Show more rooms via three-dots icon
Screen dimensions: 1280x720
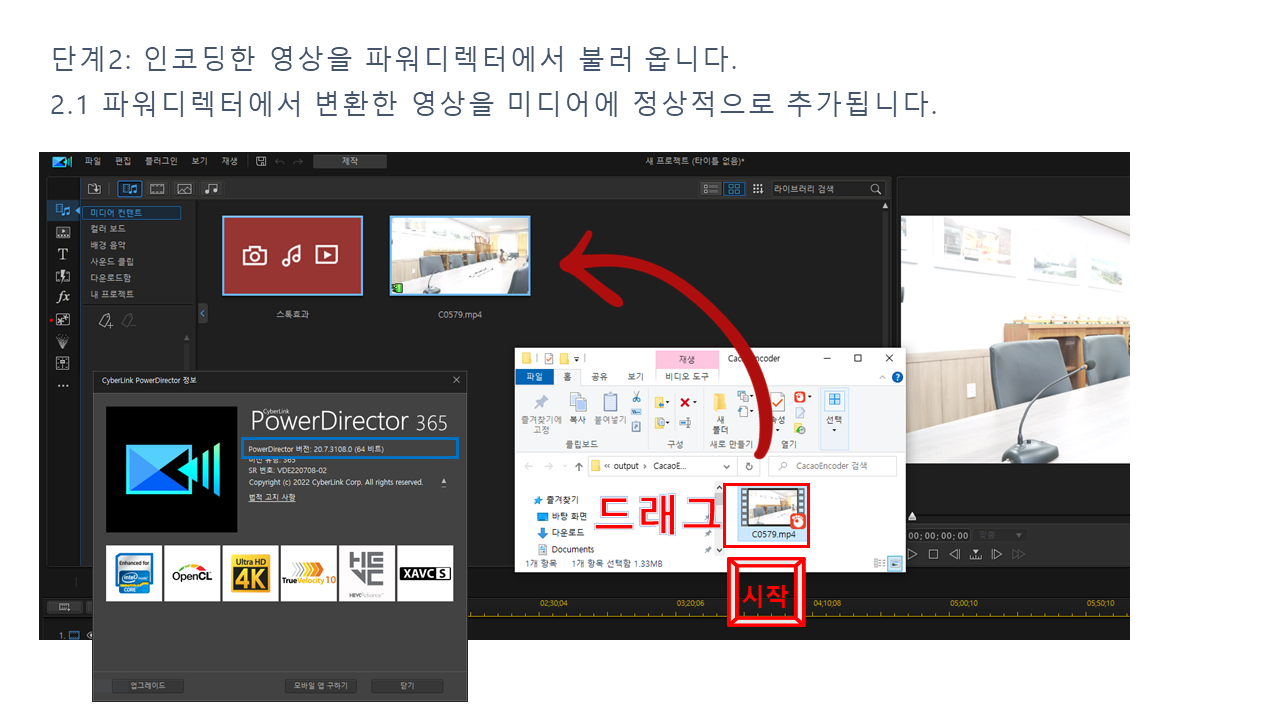coord(63,385)
